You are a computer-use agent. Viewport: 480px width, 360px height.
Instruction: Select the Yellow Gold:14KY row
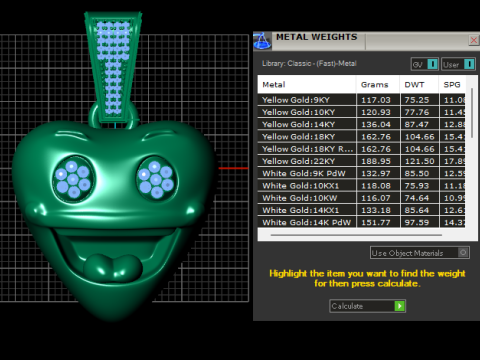[x=361, y=124]
